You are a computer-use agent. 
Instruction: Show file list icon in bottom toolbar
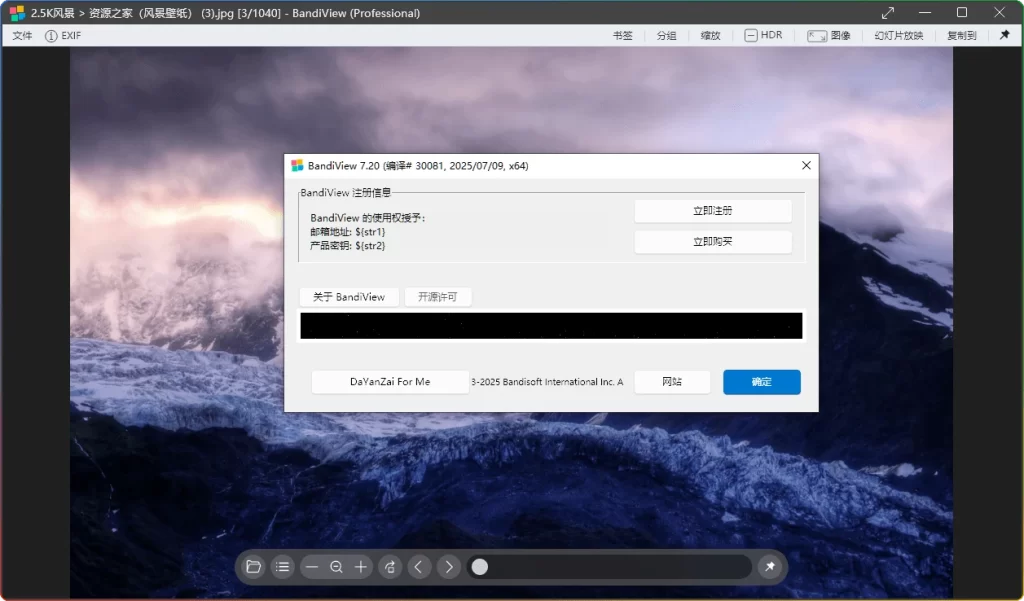(x=283, y=567)
